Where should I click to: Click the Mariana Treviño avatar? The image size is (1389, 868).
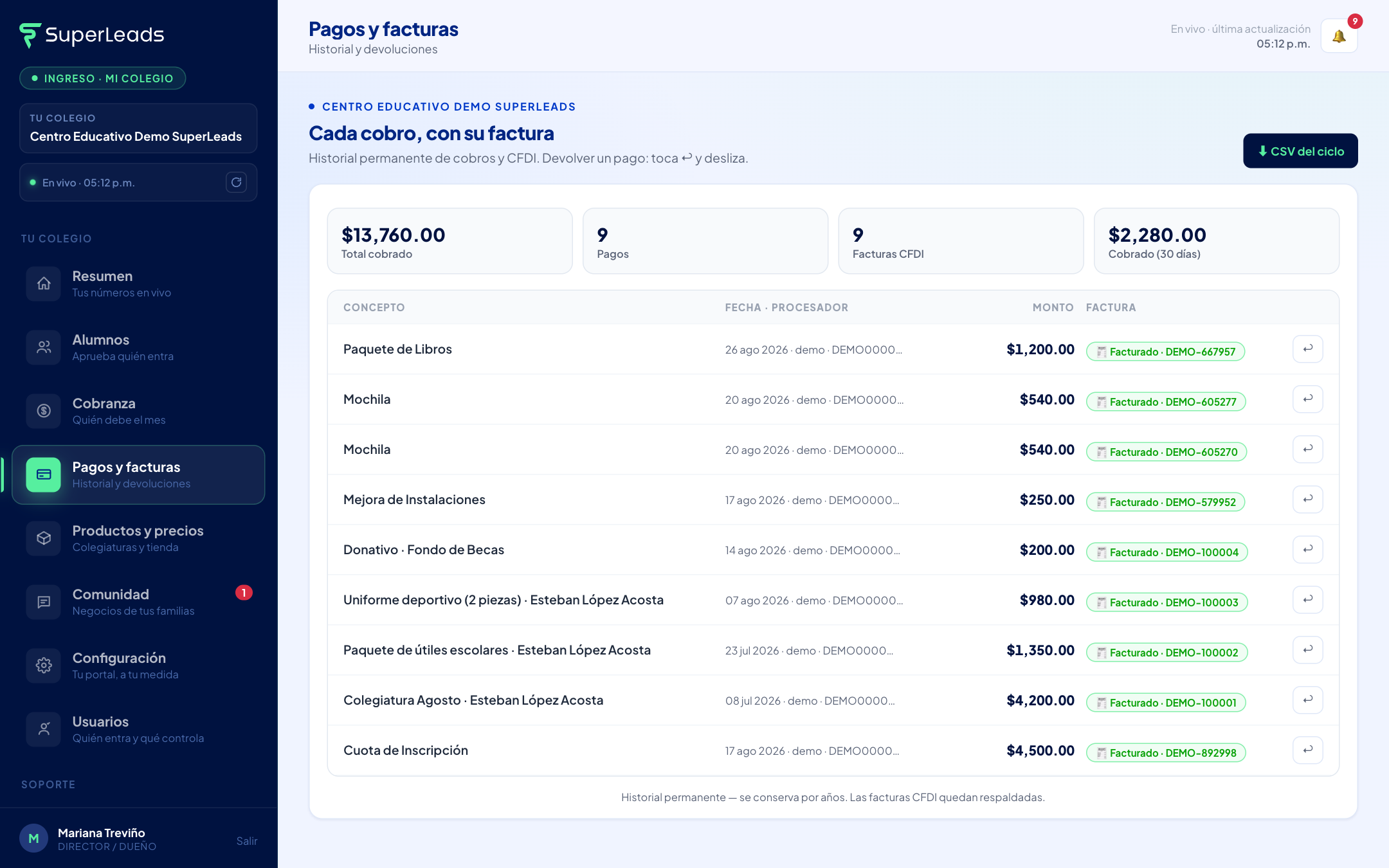(33, 838)
